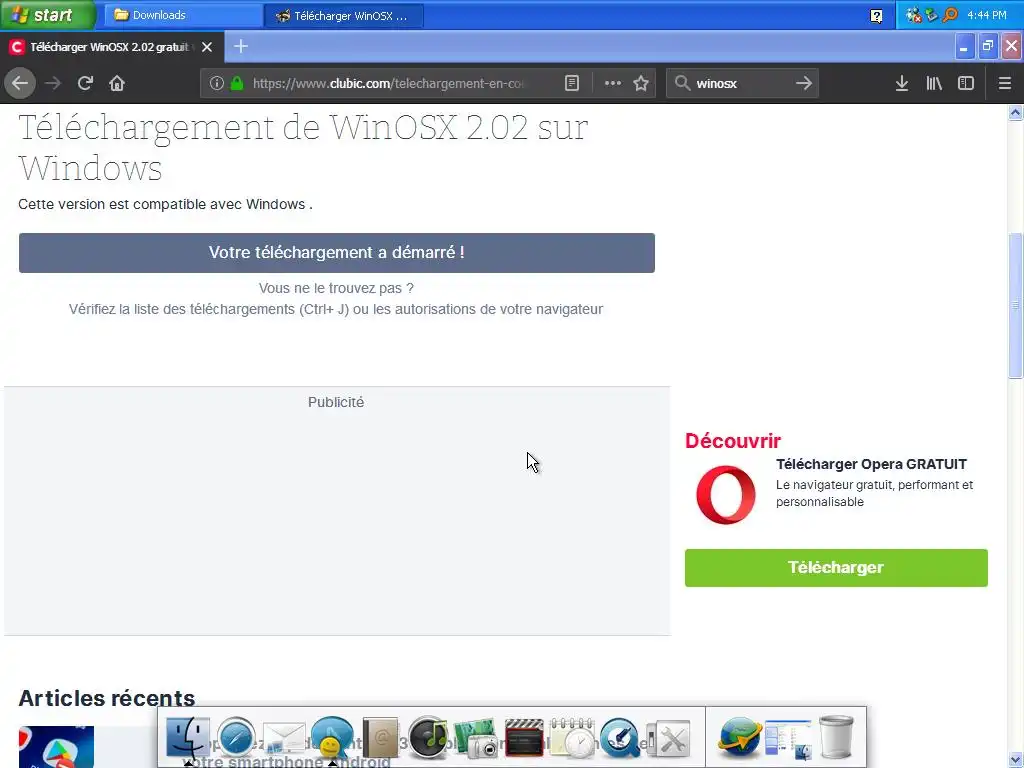This screenshot has width=1024, height=768.
Task: Click the Découvrir heading
Action: pyautogui.click(x=733, y=441)
